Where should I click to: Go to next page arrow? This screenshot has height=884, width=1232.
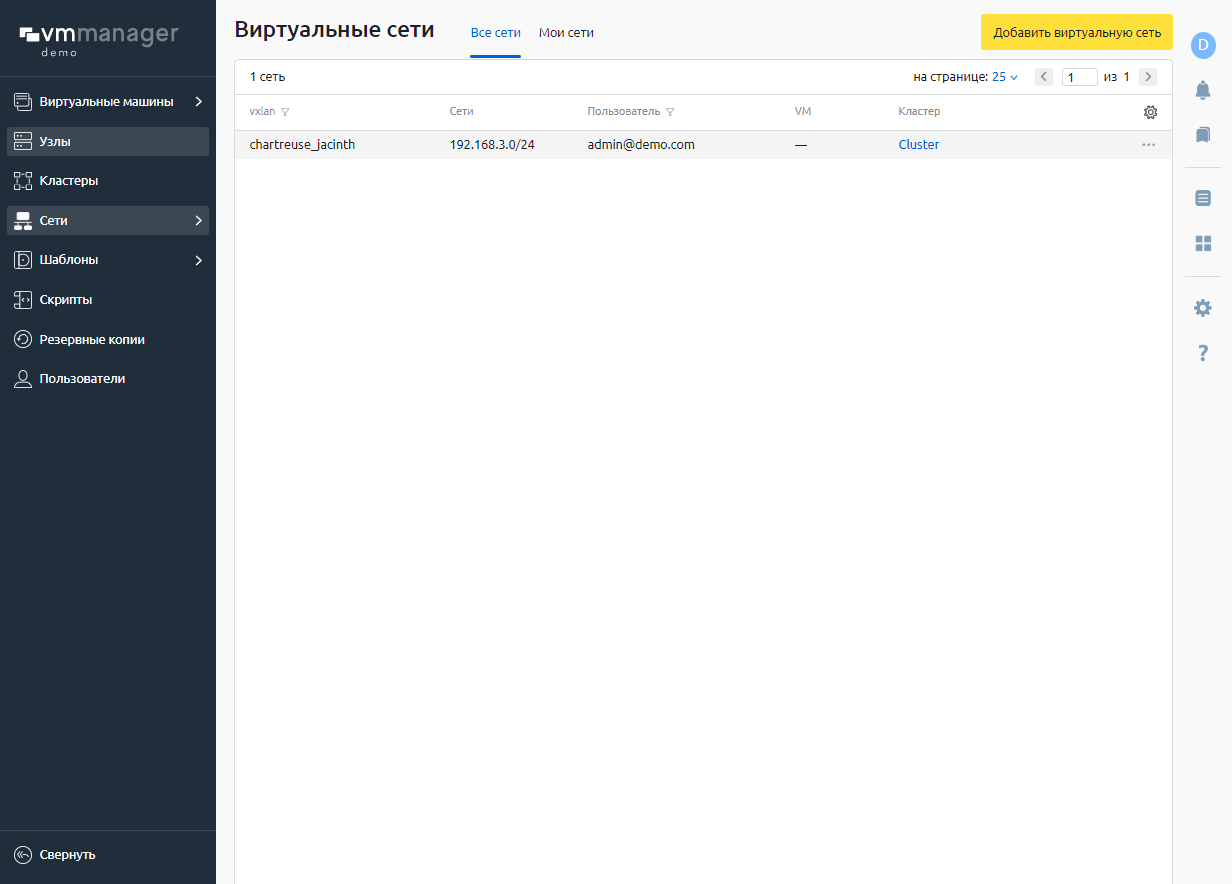tap(1148, 77)
